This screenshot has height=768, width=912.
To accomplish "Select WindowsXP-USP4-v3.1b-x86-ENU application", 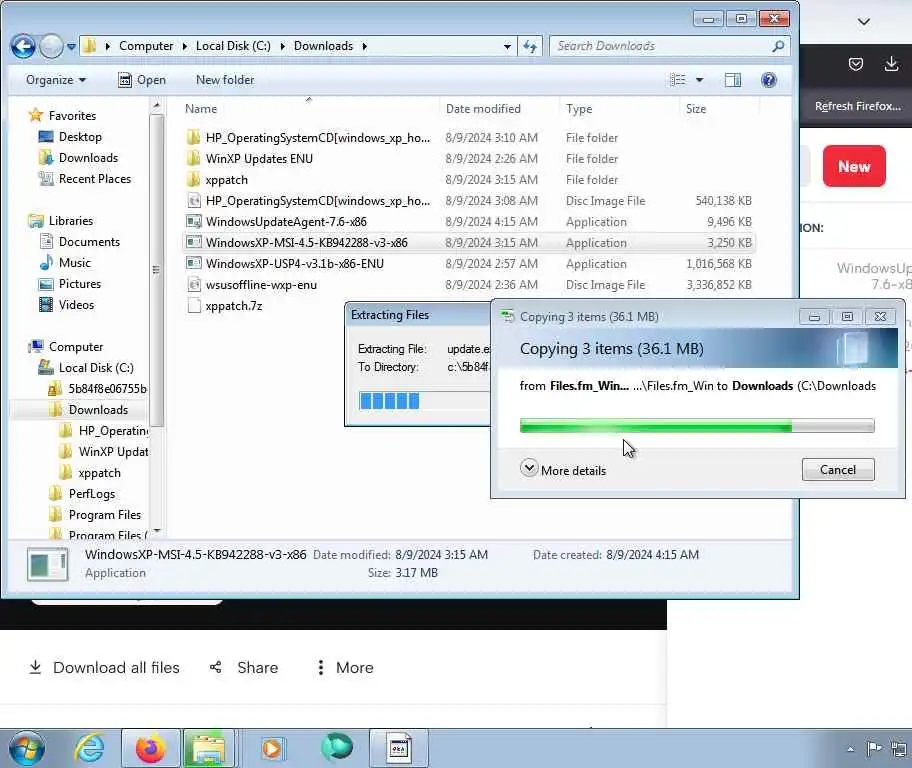I will pyautogui.click(x=294, y=264).
